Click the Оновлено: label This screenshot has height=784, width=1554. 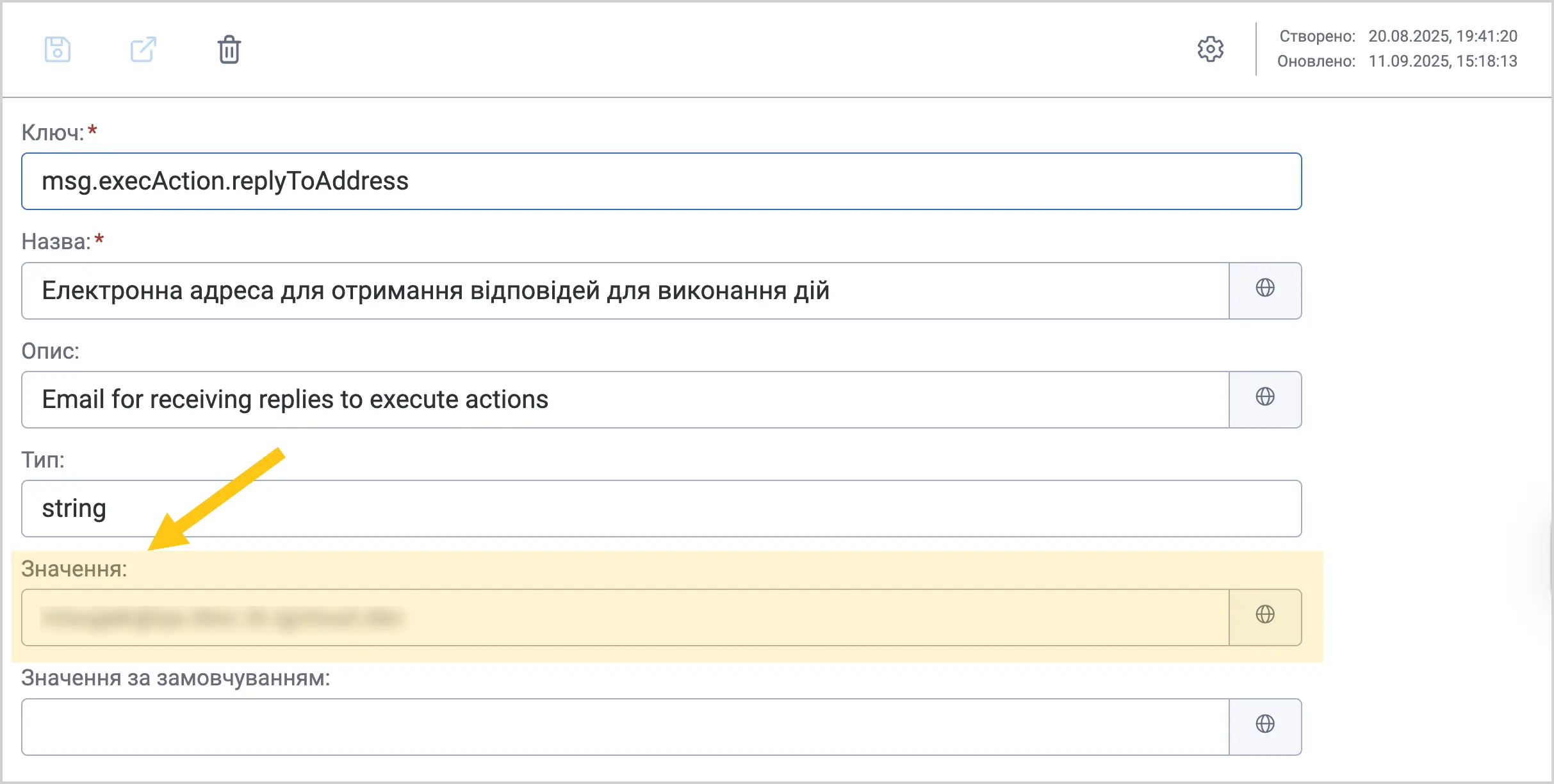tap(1316, 61)
